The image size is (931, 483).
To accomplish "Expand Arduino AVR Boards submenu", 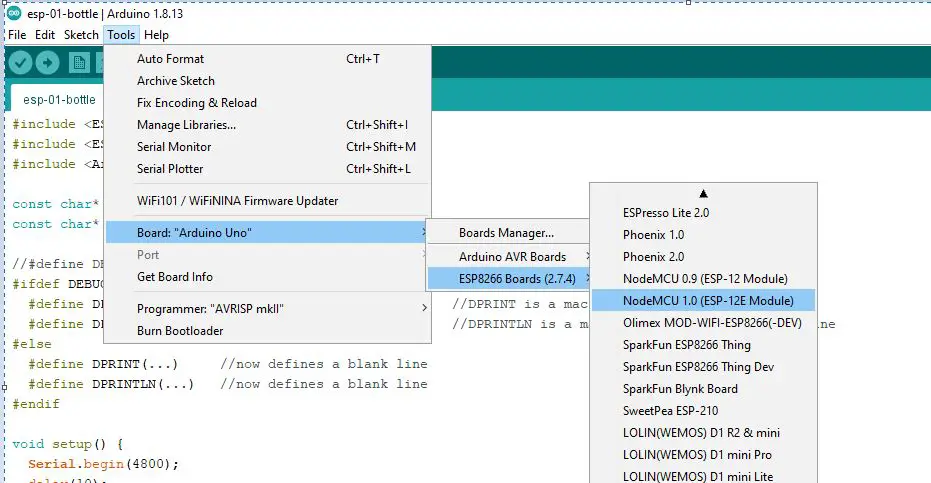I will pyautogui.click(x=508, y=257).
